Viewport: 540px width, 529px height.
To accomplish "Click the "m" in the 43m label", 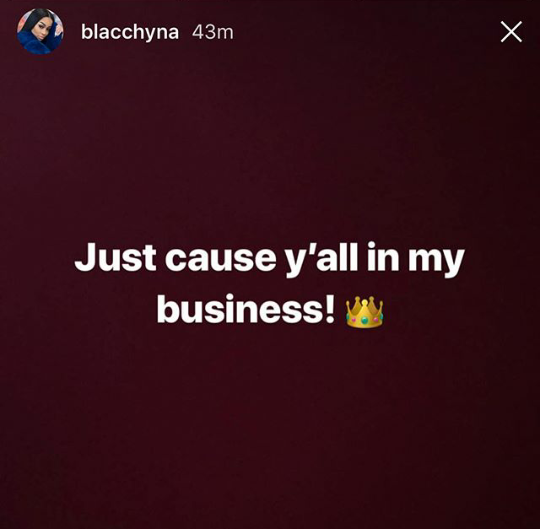I will [x=225, y=34].
